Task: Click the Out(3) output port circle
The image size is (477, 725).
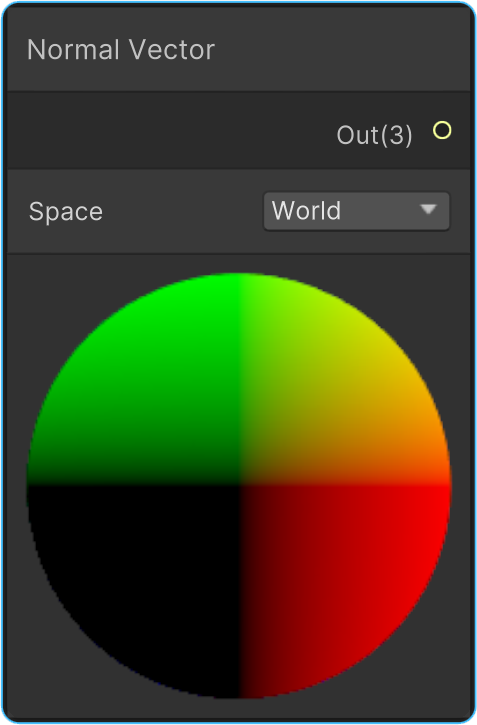Action: click(x=442, y=131)
